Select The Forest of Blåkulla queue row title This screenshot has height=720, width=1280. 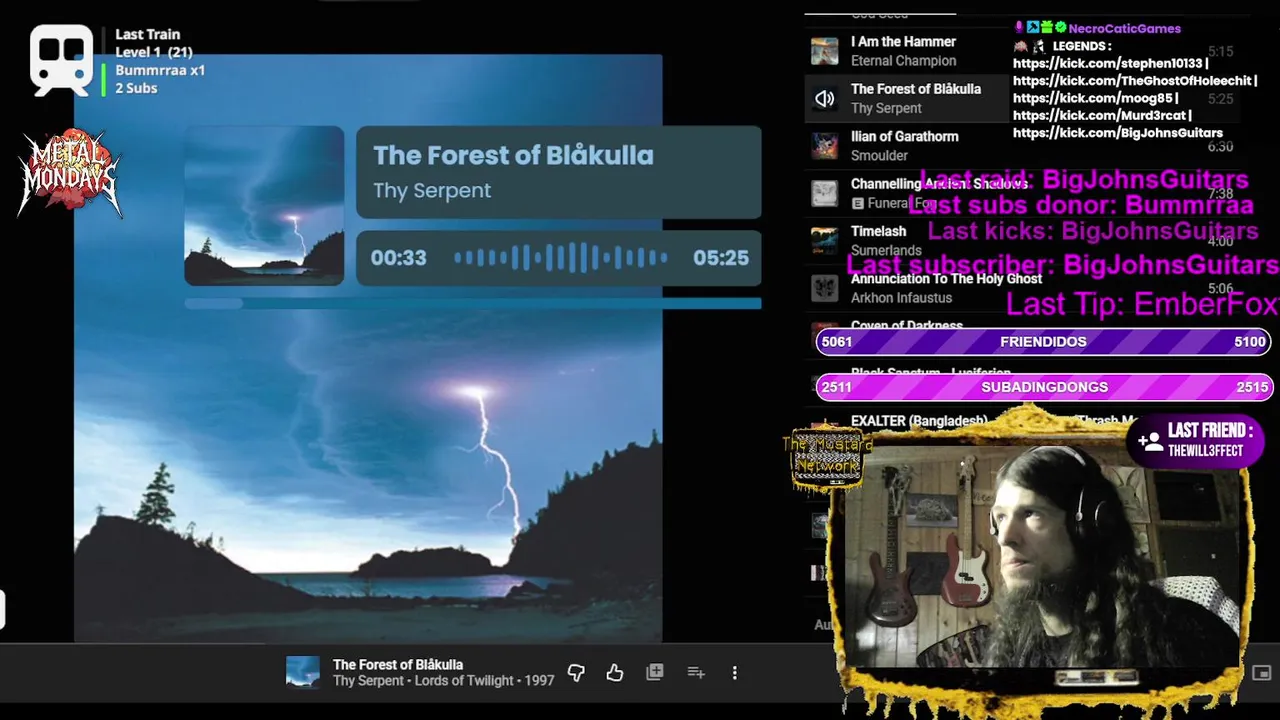(x=916, y=89)
